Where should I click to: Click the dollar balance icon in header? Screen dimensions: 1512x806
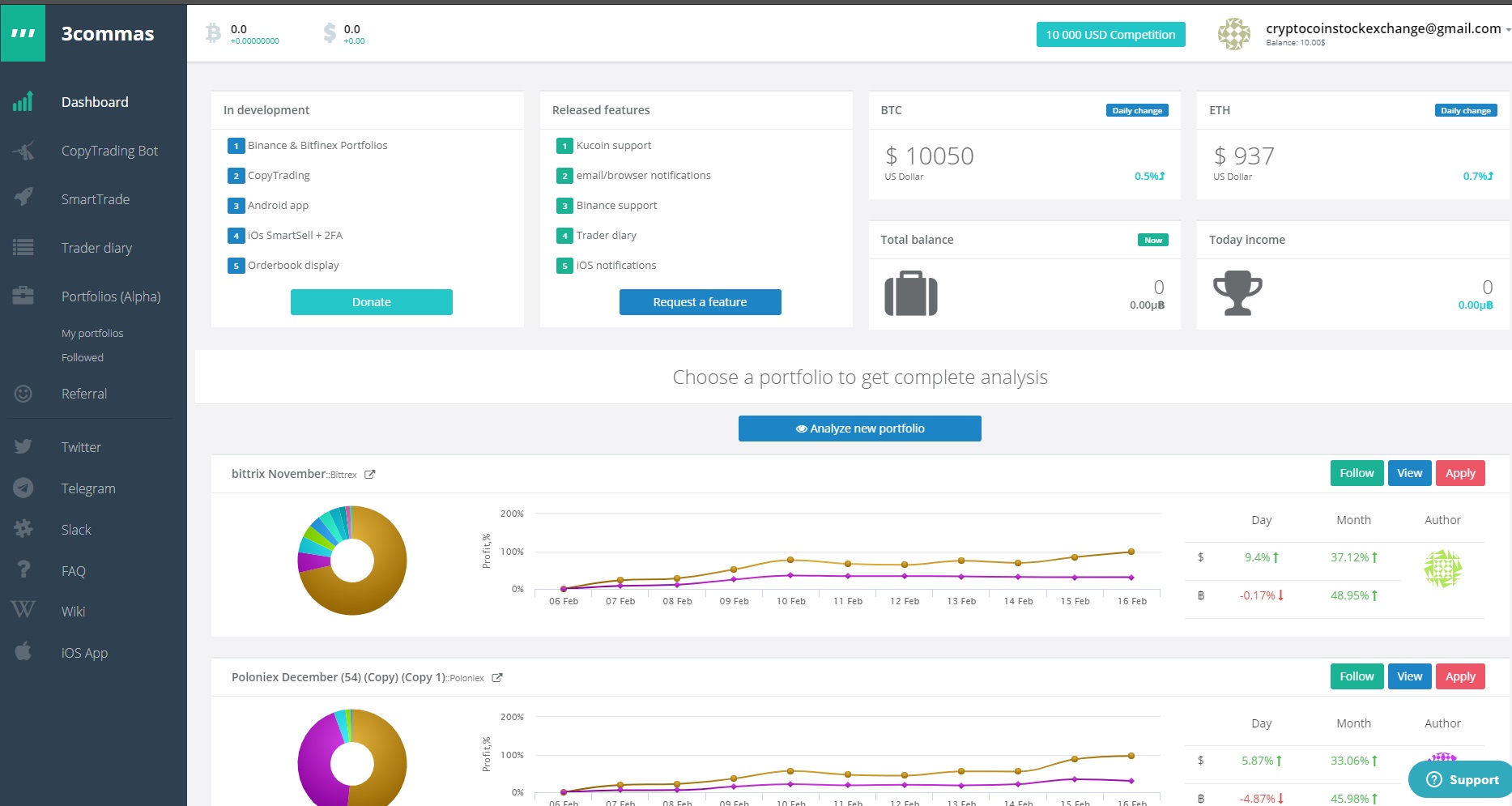pyautogui.click(x=330, y=32)
